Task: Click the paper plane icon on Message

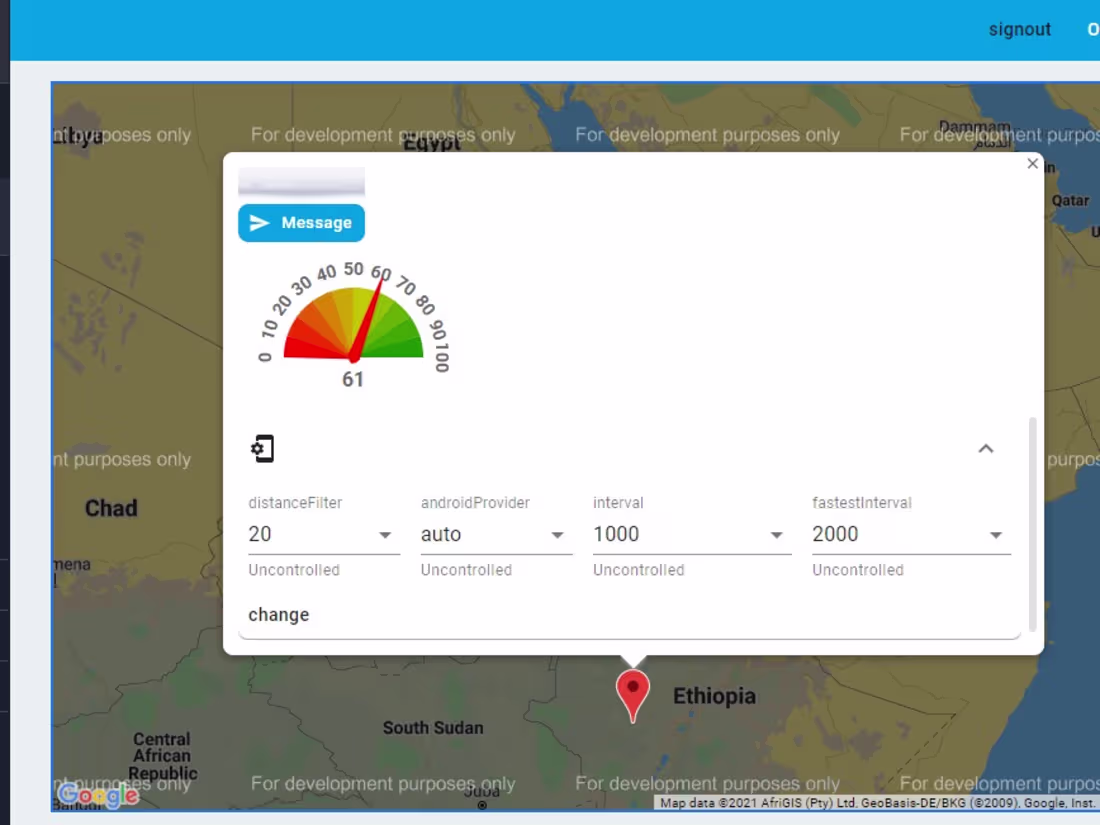Action: pyautogui.click(x=260, y=223)
